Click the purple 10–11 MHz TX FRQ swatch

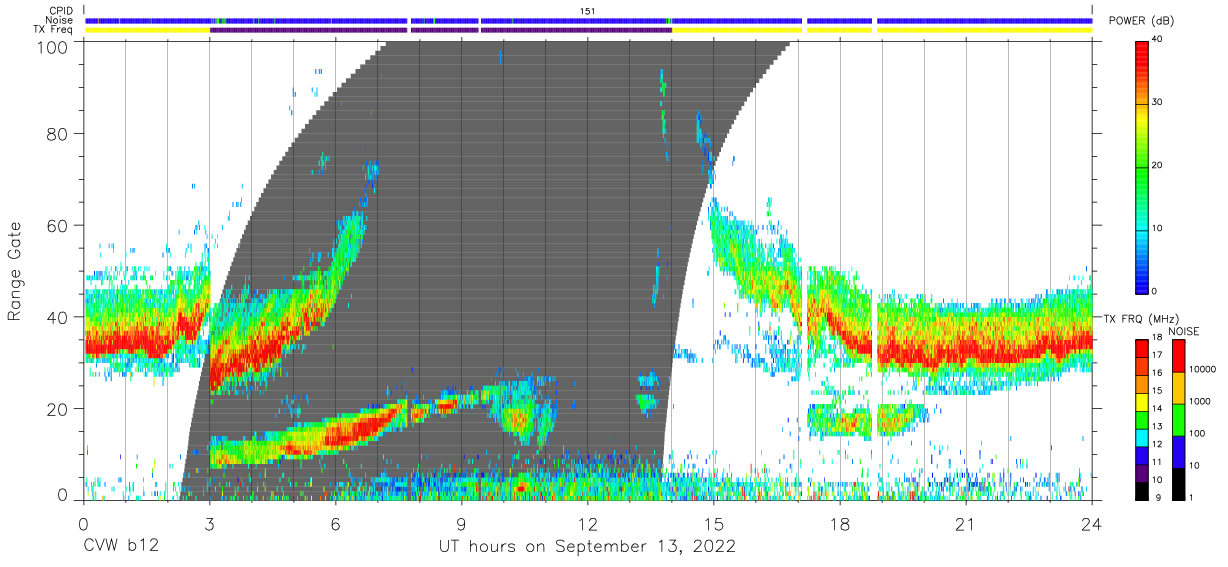tap(1141, 473)
